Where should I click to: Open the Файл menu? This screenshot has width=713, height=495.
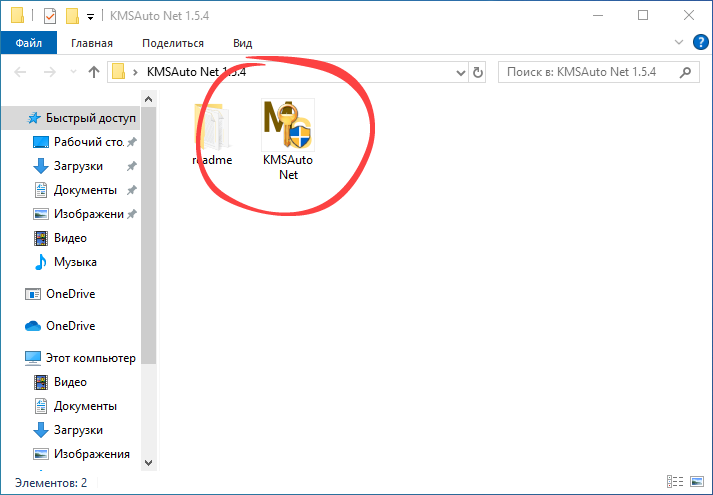pos(28,43)
